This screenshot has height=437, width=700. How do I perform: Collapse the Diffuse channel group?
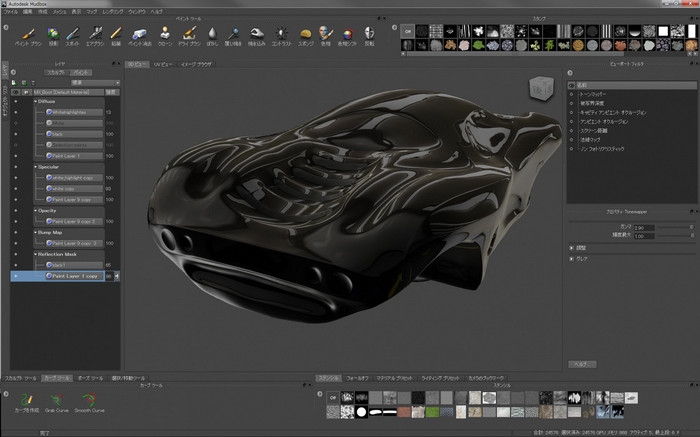pos(35,101)
